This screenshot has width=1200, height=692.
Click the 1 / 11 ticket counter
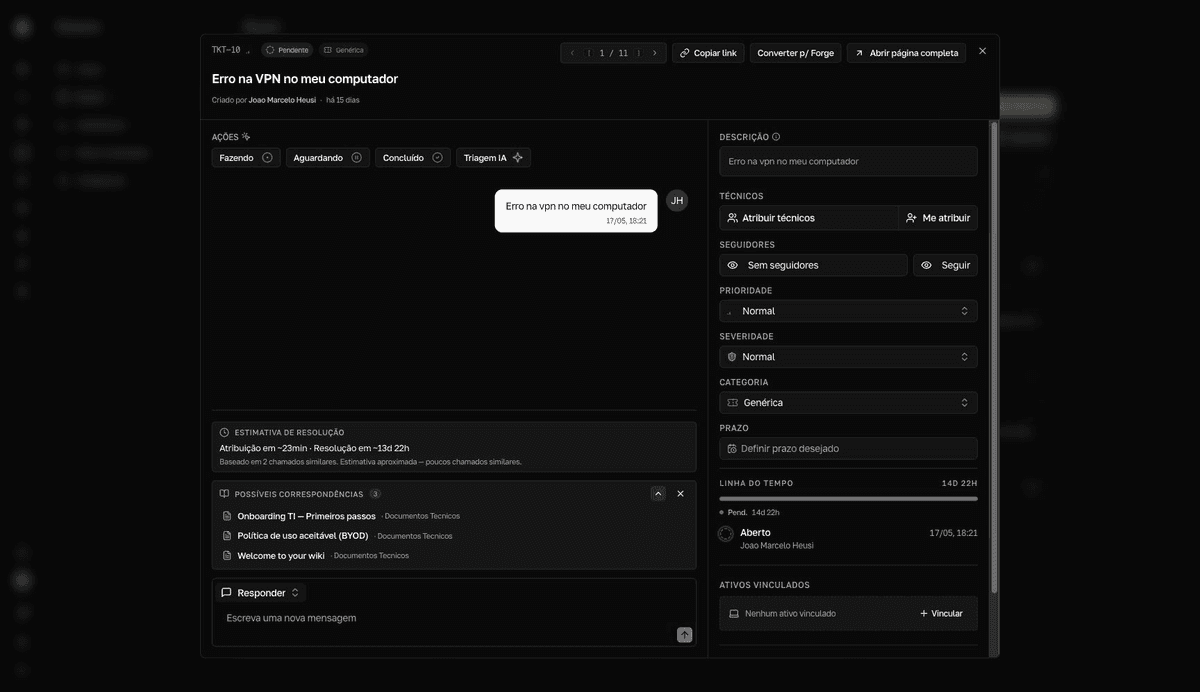613,53
